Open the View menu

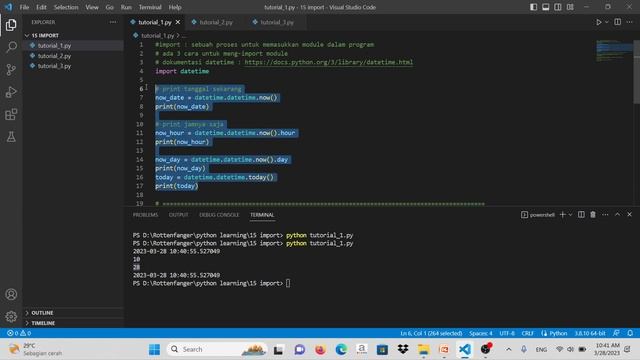pyautogui.click(x=92, y=7)
